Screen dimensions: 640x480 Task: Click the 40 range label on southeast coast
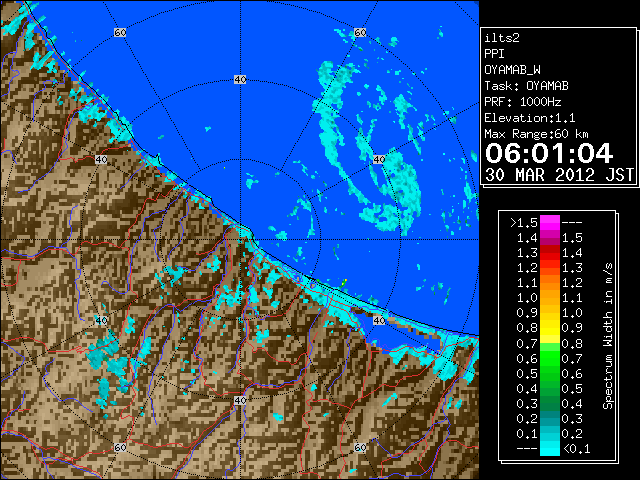[379, 320]
